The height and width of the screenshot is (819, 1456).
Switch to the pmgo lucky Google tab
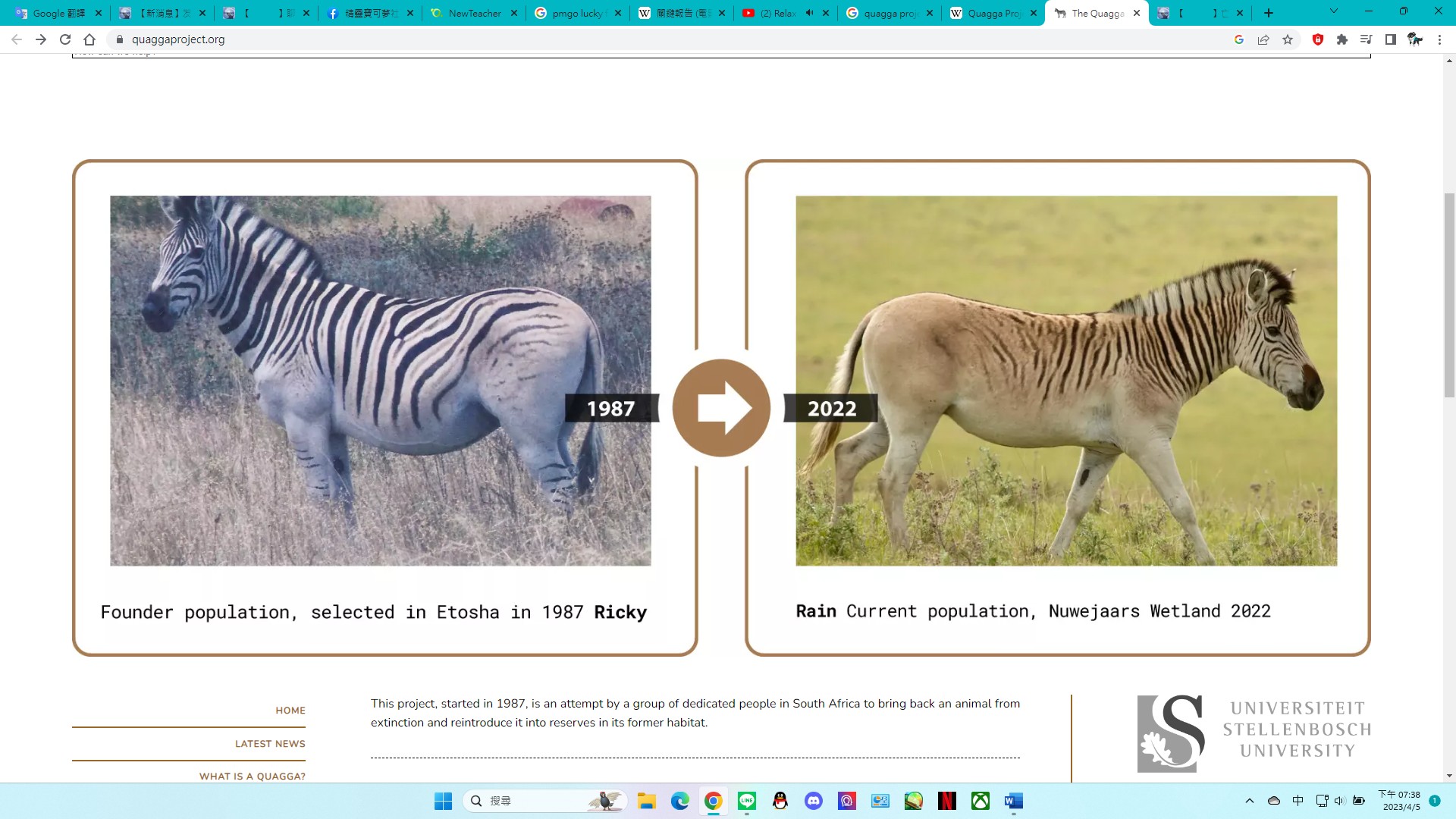coord(578,13)
